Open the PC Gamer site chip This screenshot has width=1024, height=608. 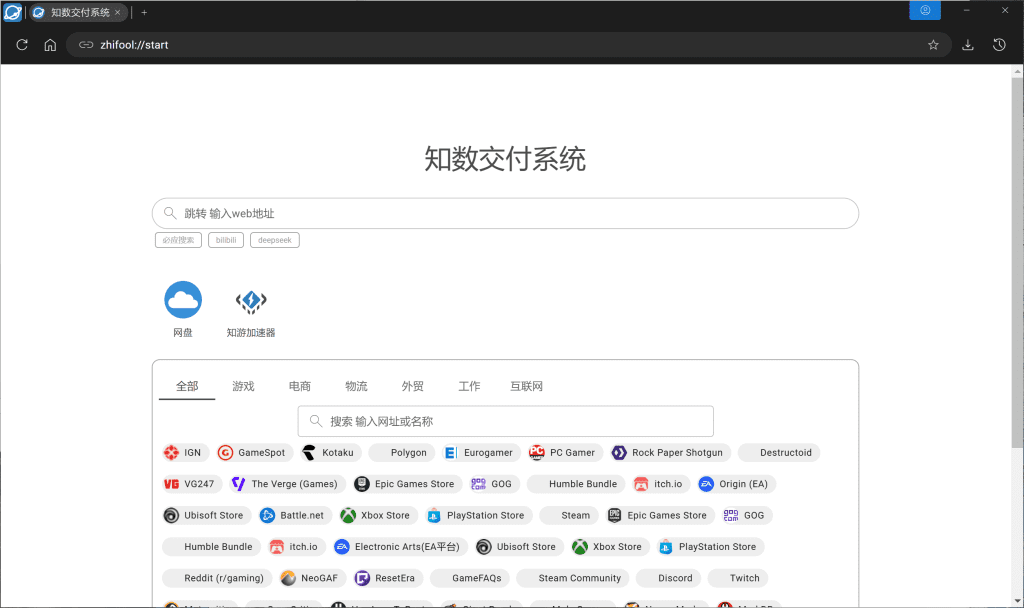[x=565, y=453]
